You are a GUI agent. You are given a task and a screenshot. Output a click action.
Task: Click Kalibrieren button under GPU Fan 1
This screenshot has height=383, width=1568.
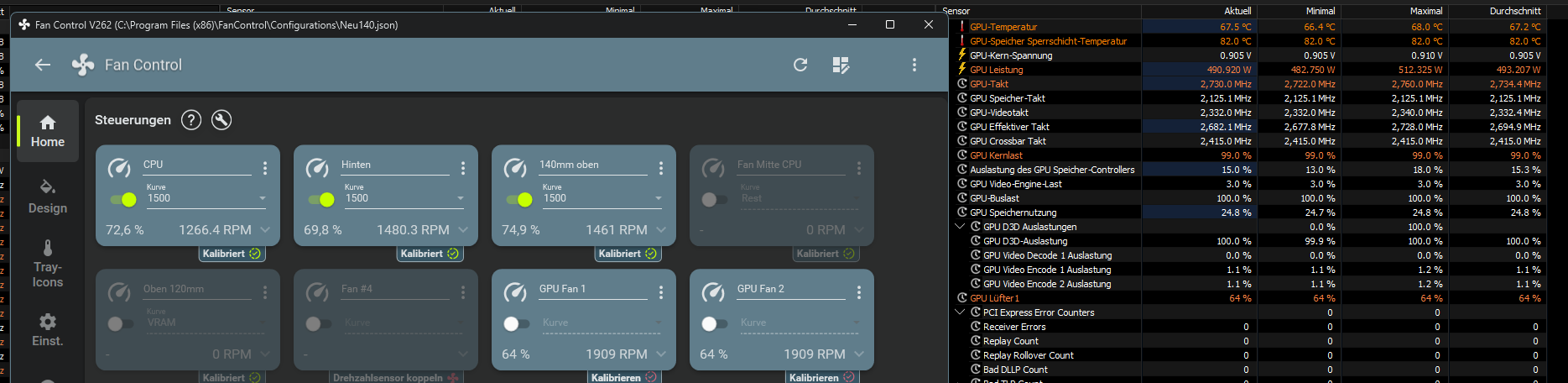(624, 377)
